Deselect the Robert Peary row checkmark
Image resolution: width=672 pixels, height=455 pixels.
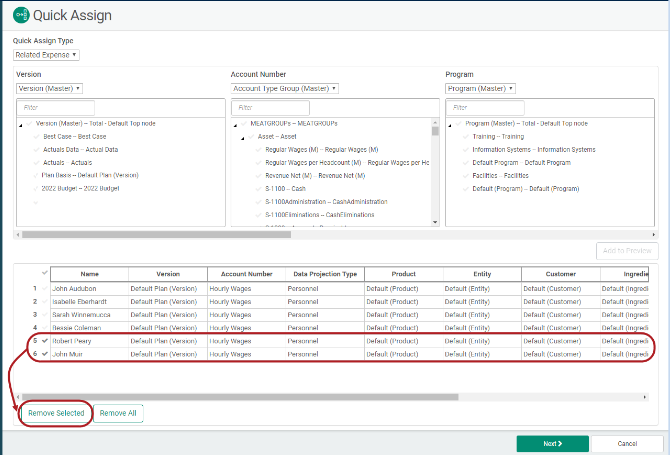point(45,341)
